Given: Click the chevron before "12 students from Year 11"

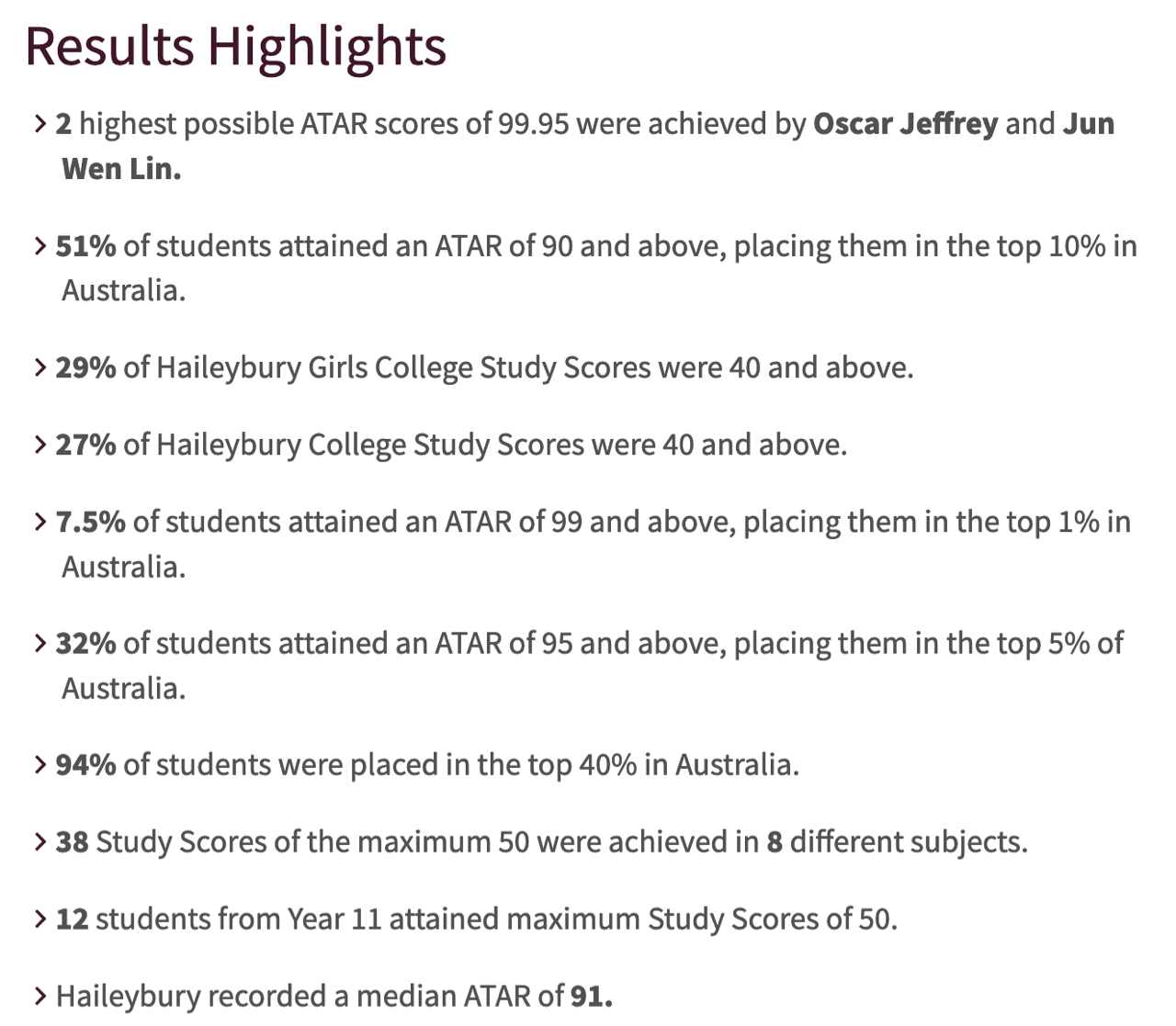Looking at the screenshot, I should coord(40,919).
